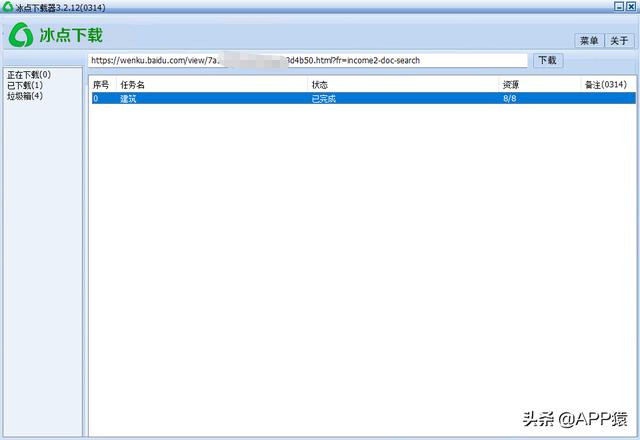
Task: Click the wenku.baidu.com URL input field
Action: 308,60
